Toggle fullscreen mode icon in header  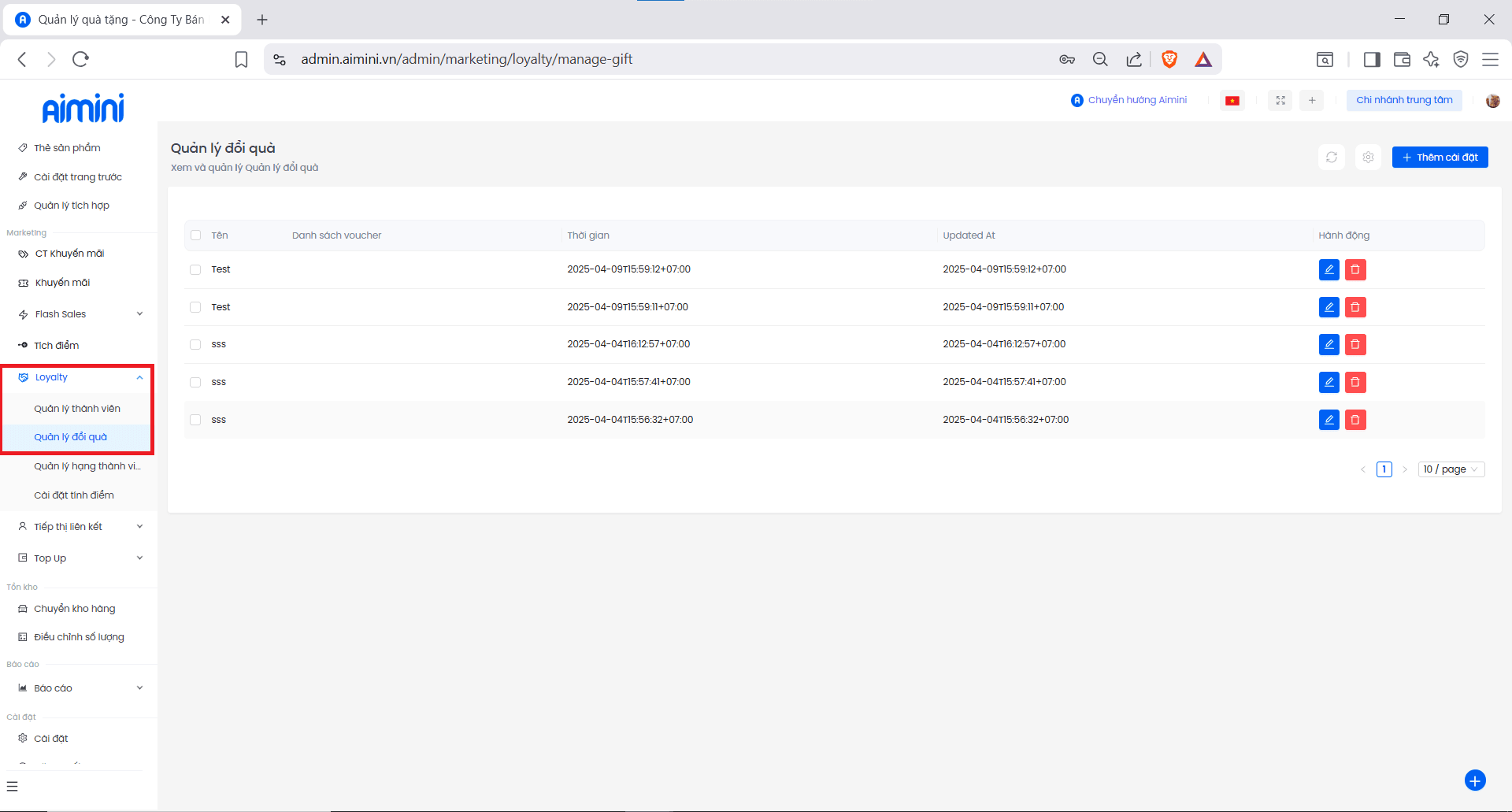tap(1280, 101)
